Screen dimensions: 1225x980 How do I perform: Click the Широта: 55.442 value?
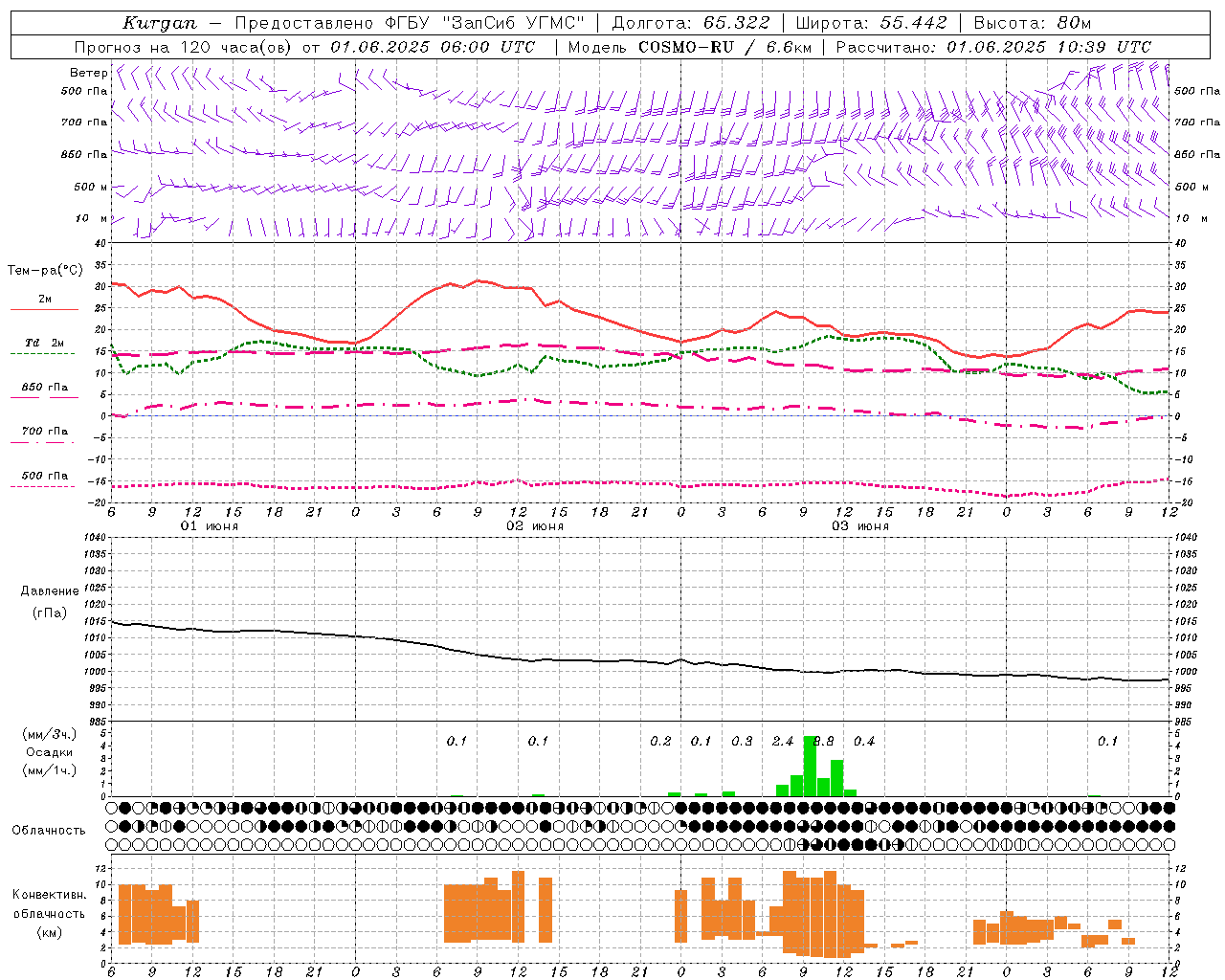point(871,23)
